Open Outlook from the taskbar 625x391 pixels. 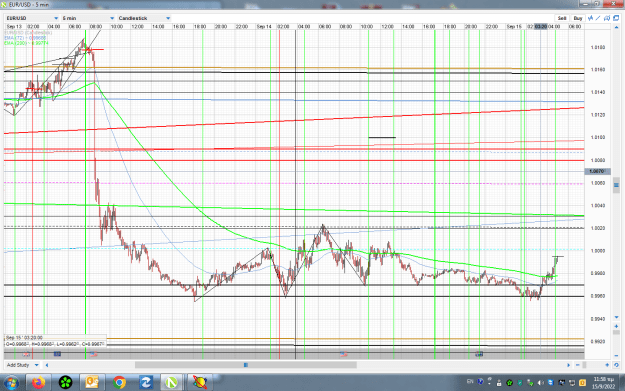[x=92, y=383]
